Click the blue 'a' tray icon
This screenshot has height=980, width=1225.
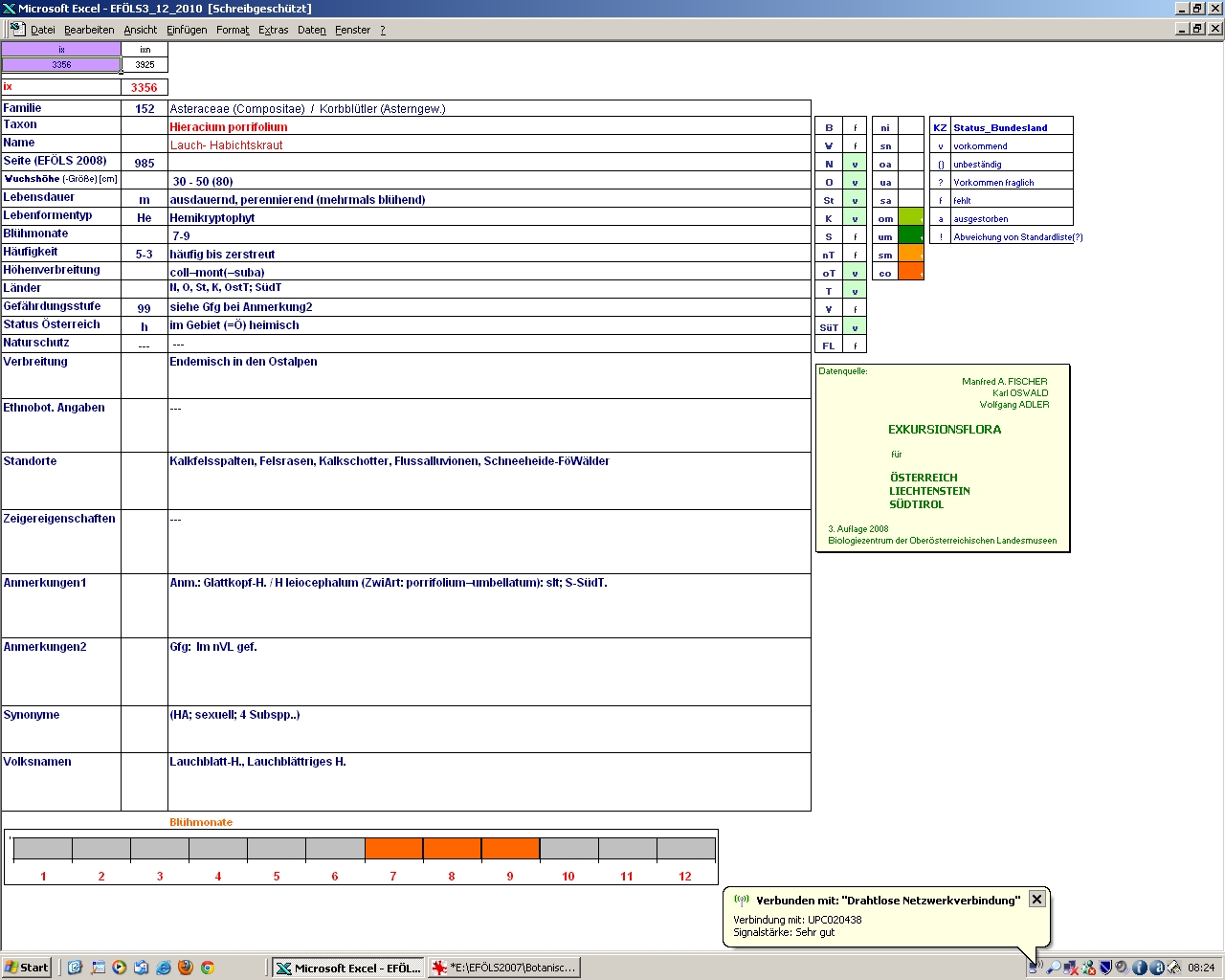[x=1156, y=968]
